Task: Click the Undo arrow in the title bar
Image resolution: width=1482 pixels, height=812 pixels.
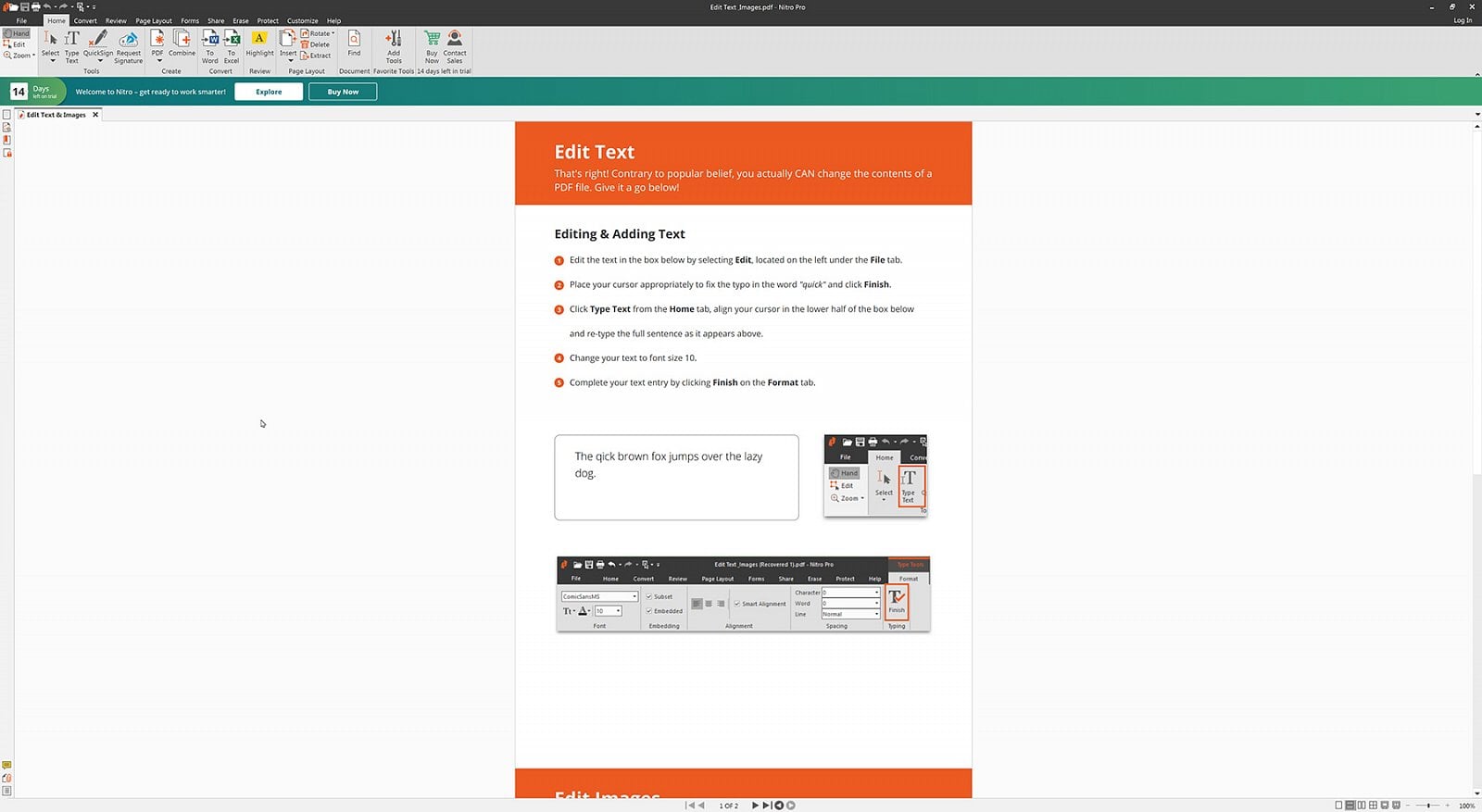Action: (47, 6)
